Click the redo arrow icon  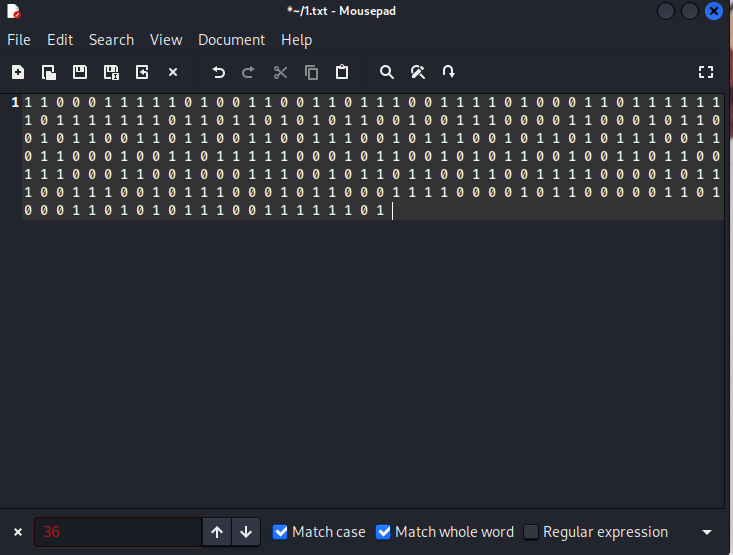(248, 72)
